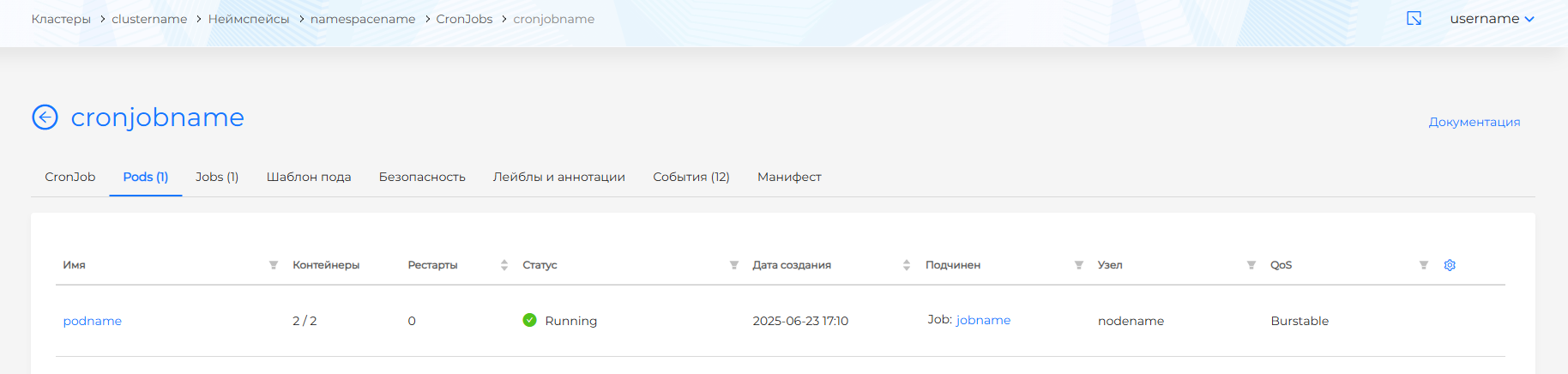
Task: Filter the Имя column
Action: [x=273, y=265]
